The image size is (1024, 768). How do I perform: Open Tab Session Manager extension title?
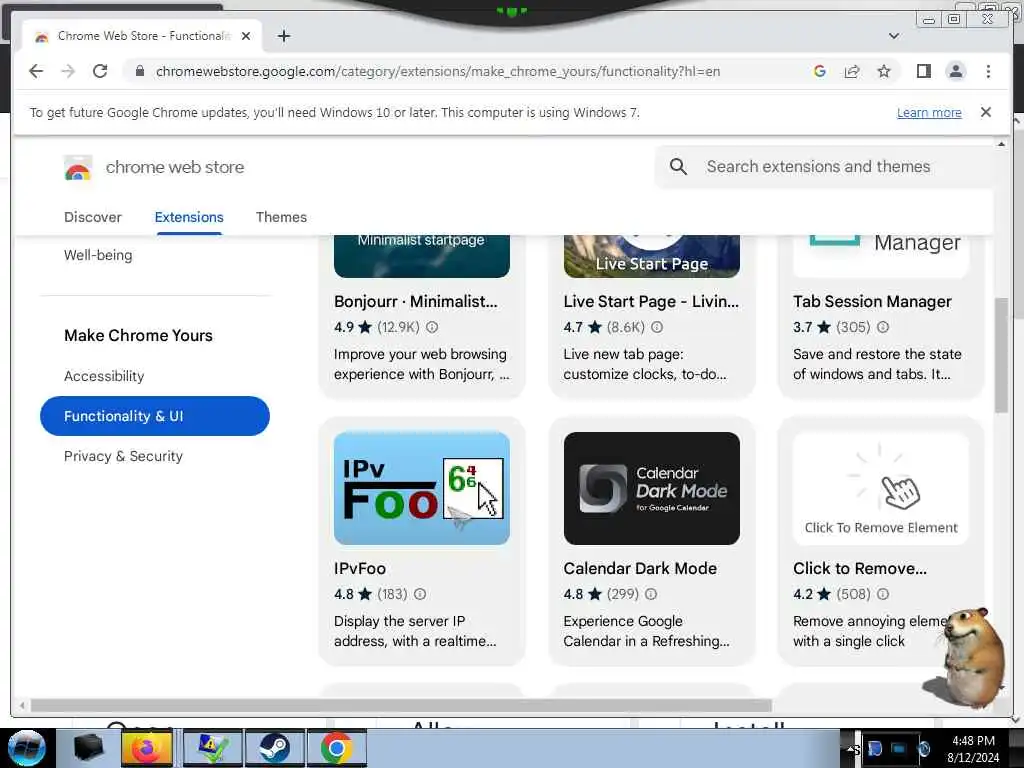point(872,301)
